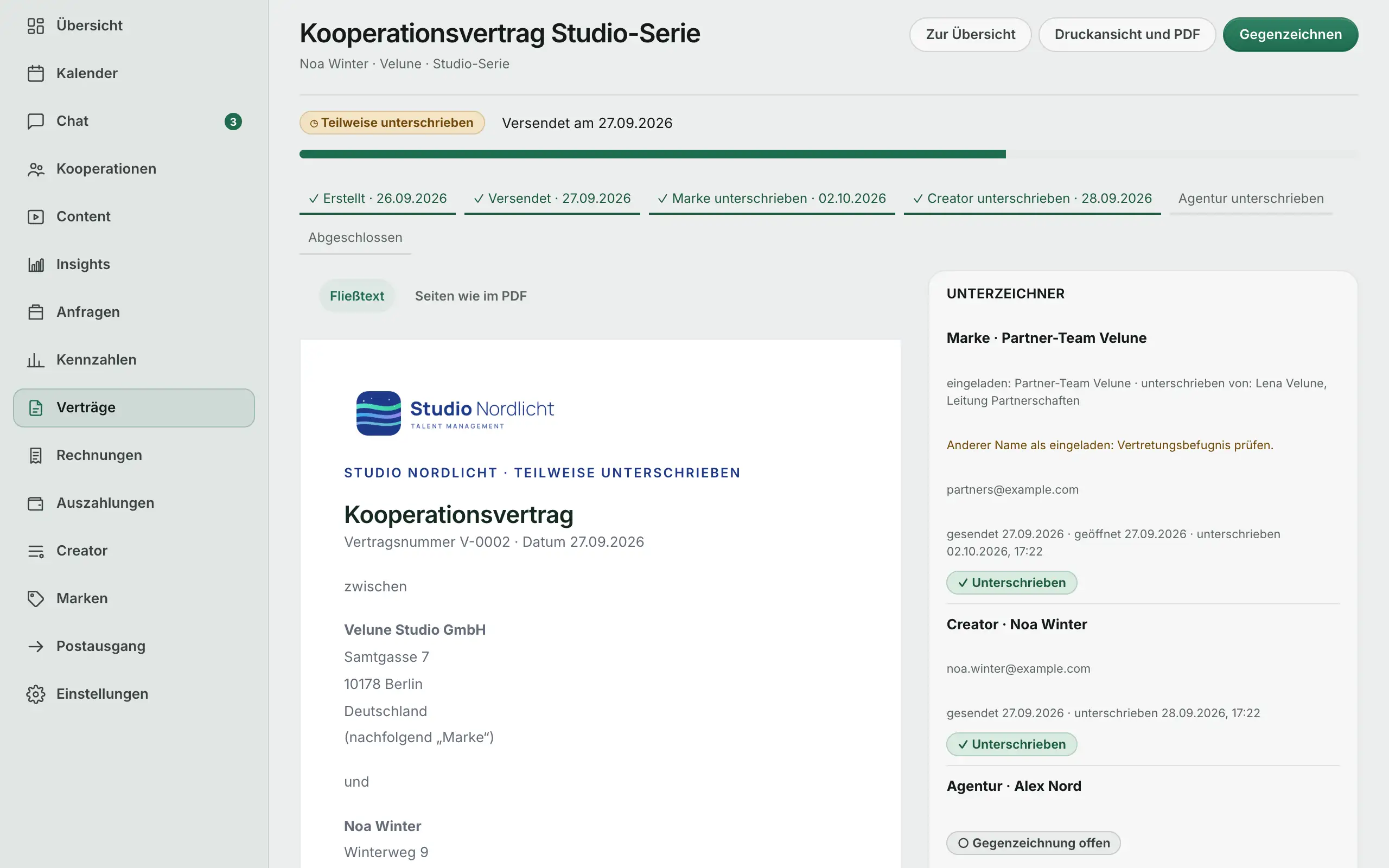Image resolution: width=1389 pixels, height=868 pixels.
Task: Click the Gegenzeichnen button
Action: click(x=1290, y=34)
